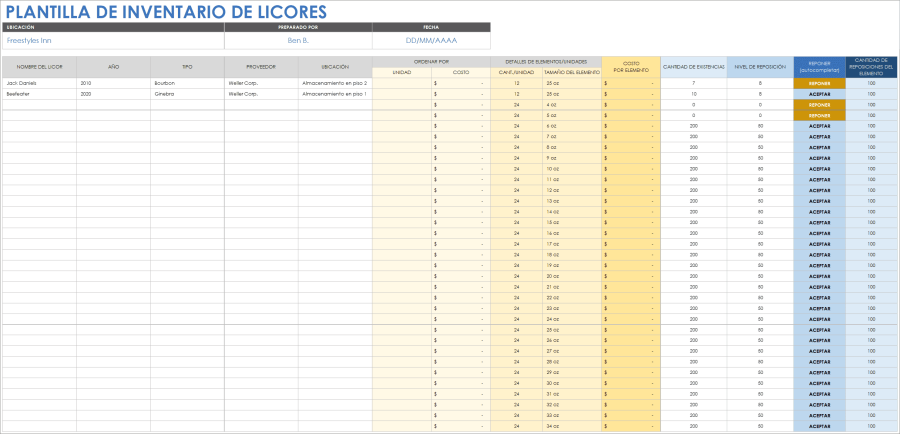Viewport: 900px width, 434px height.
Task: Select the REPONER (autocompletar) header
Action: (x=820, y=67)
